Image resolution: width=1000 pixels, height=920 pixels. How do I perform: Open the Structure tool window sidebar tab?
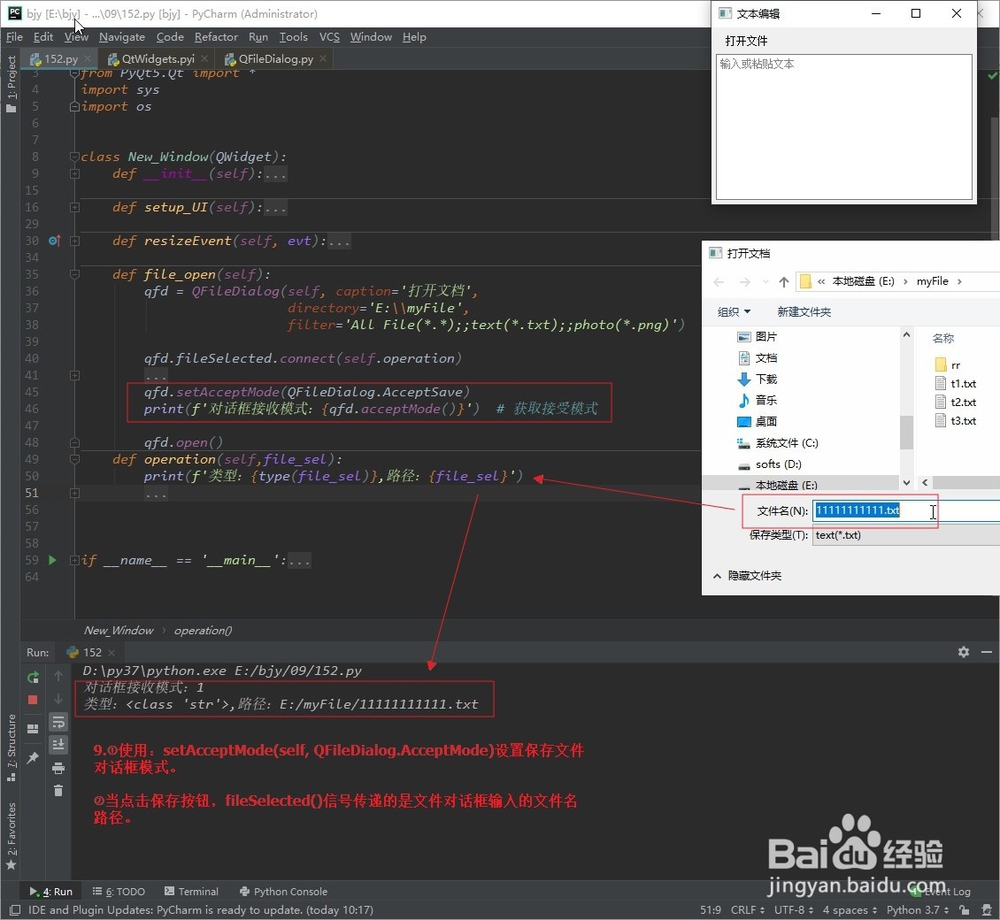(x=11, y=748)
